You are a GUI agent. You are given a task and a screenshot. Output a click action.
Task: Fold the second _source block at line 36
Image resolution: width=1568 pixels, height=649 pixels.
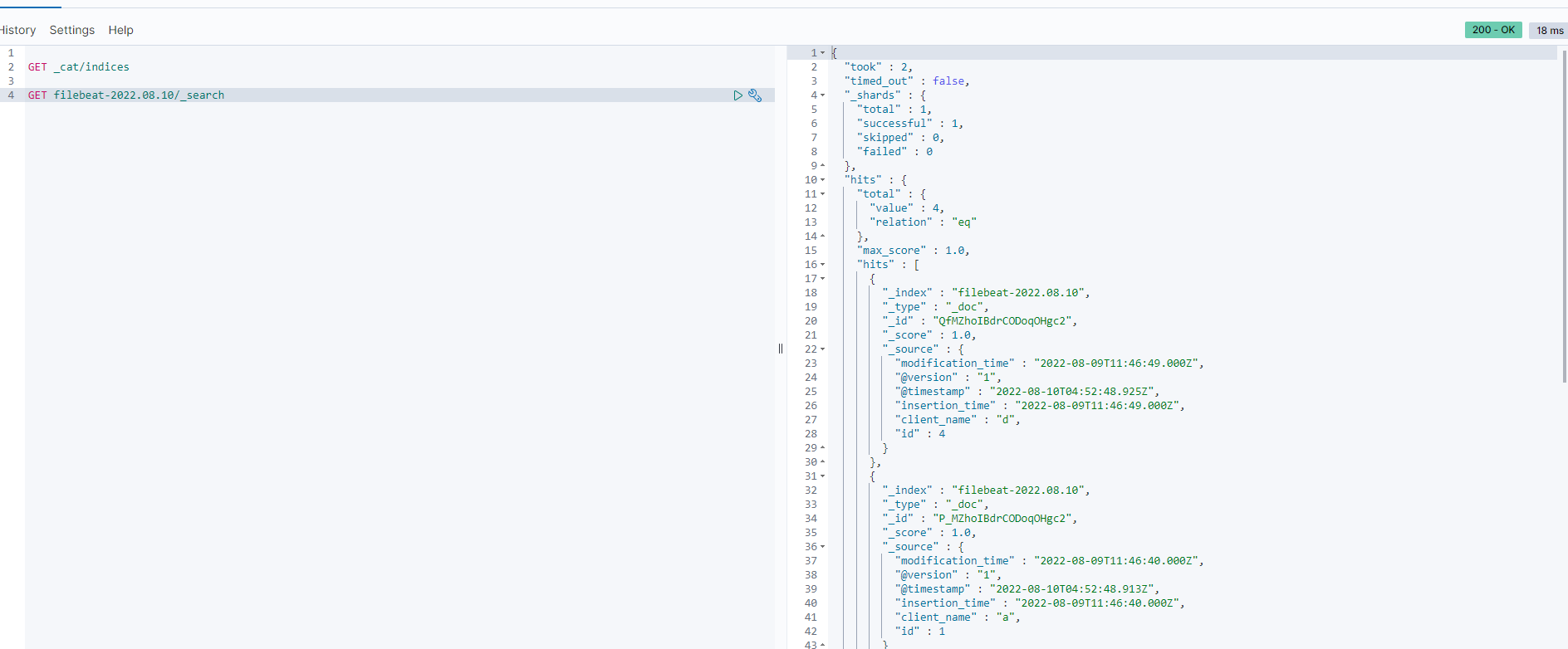(x=823, y=547)
